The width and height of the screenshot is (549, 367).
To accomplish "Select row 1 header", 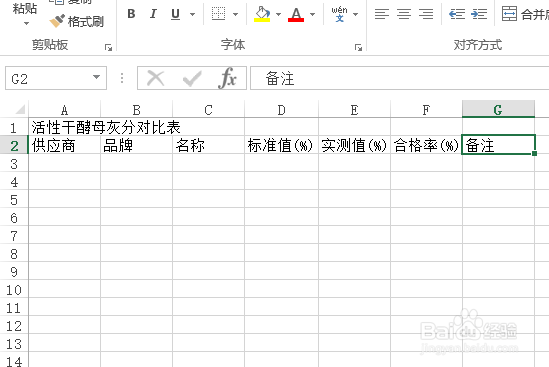I will pyautogui.click(x=14, y=127).
